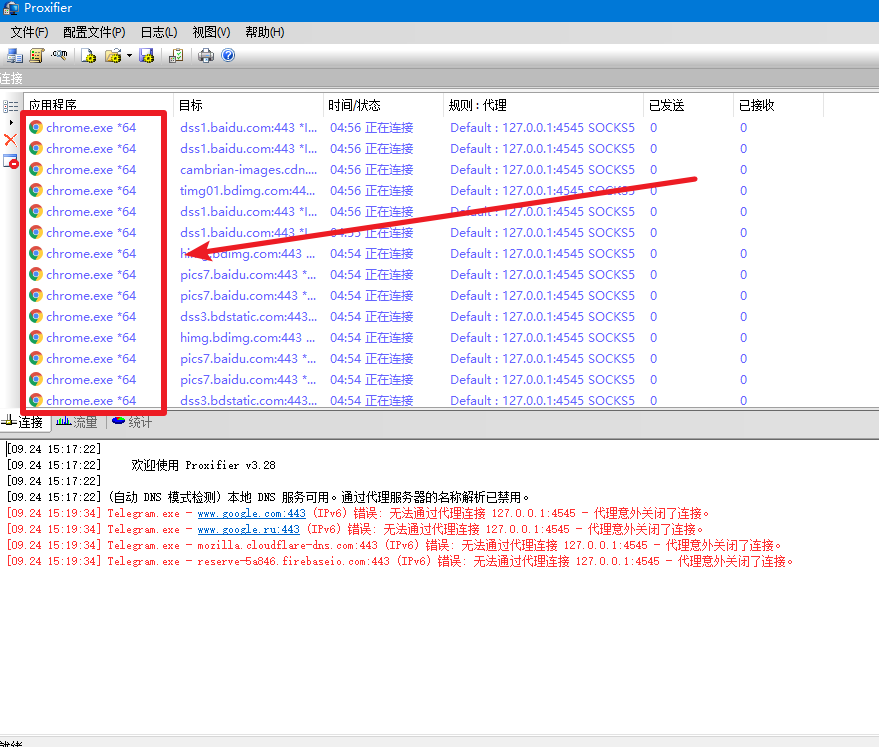Switch to the 流量 tab
Viewport: 879px width, 747px height.
coord(77,422)
